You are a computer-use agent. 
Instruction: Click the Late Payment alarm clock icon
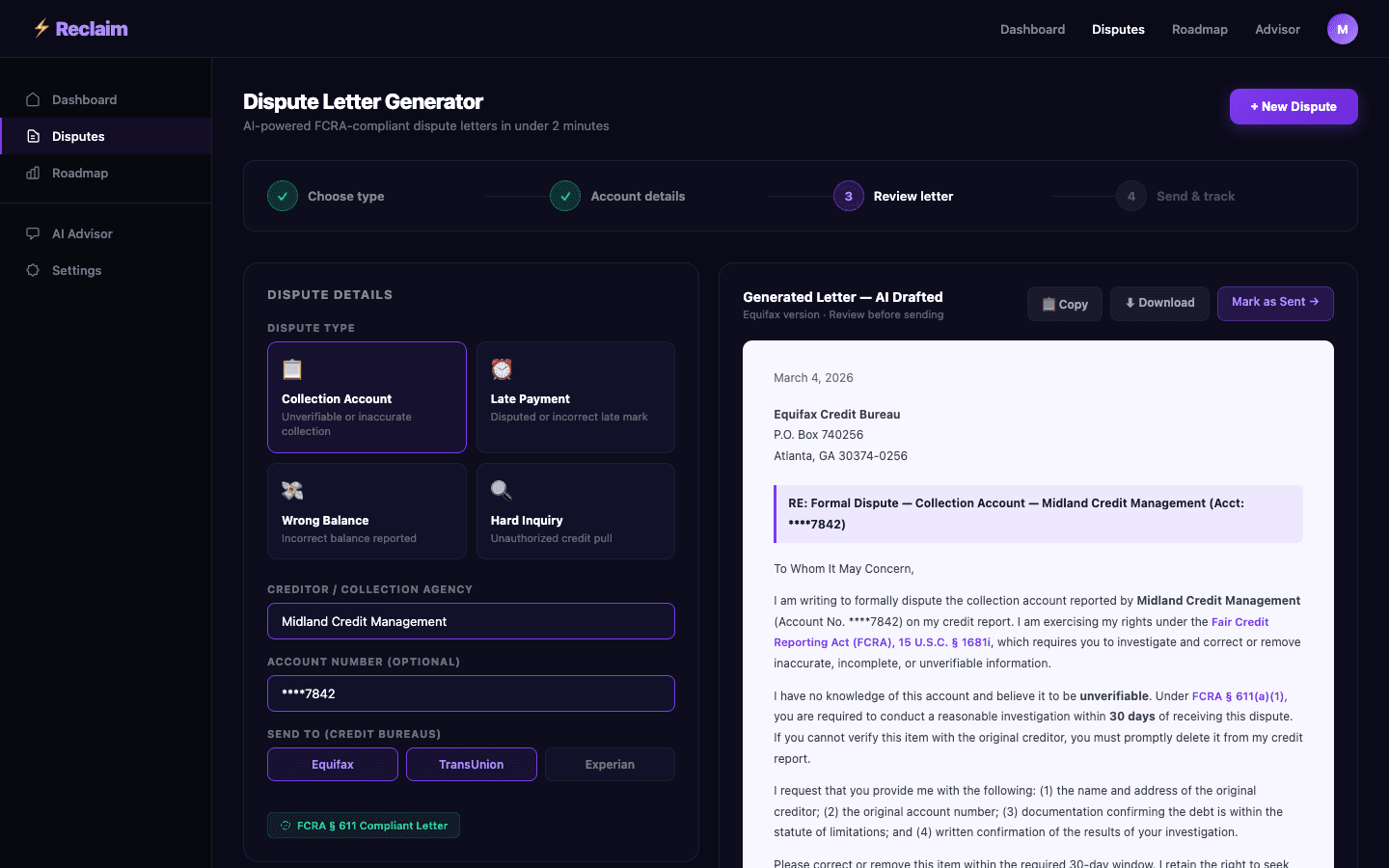click(502, 369)
